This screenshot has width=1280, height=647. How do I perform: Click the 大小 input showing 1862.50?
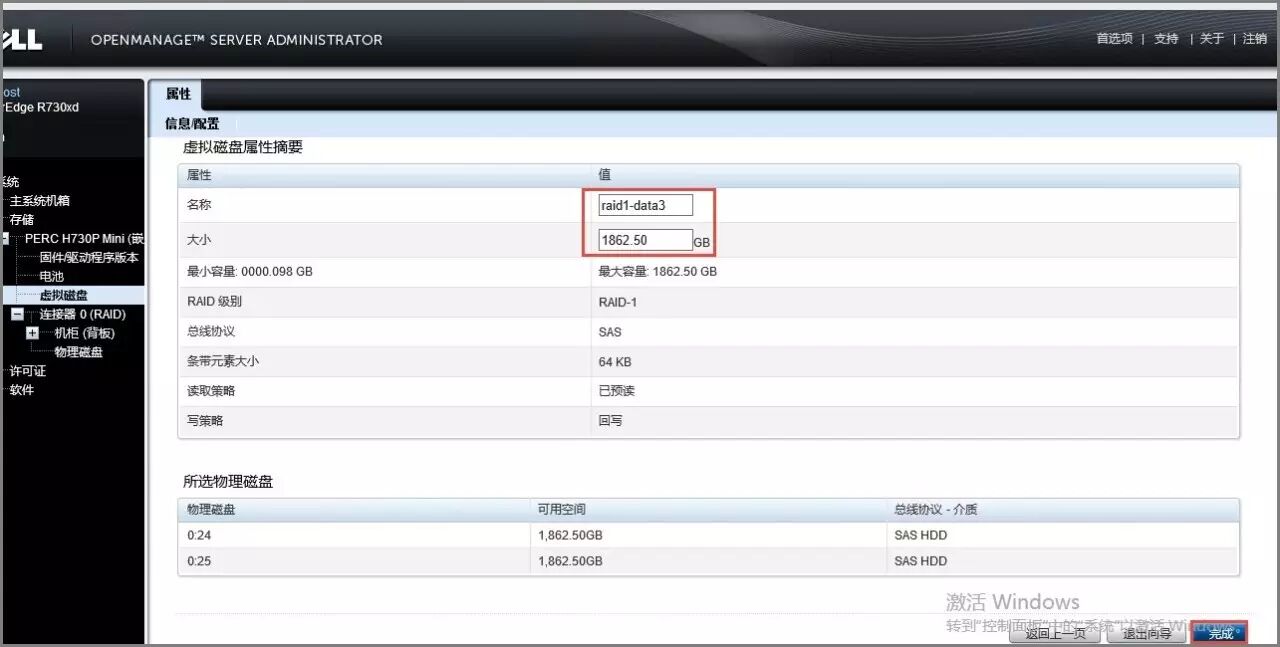(x=645, y=240)
